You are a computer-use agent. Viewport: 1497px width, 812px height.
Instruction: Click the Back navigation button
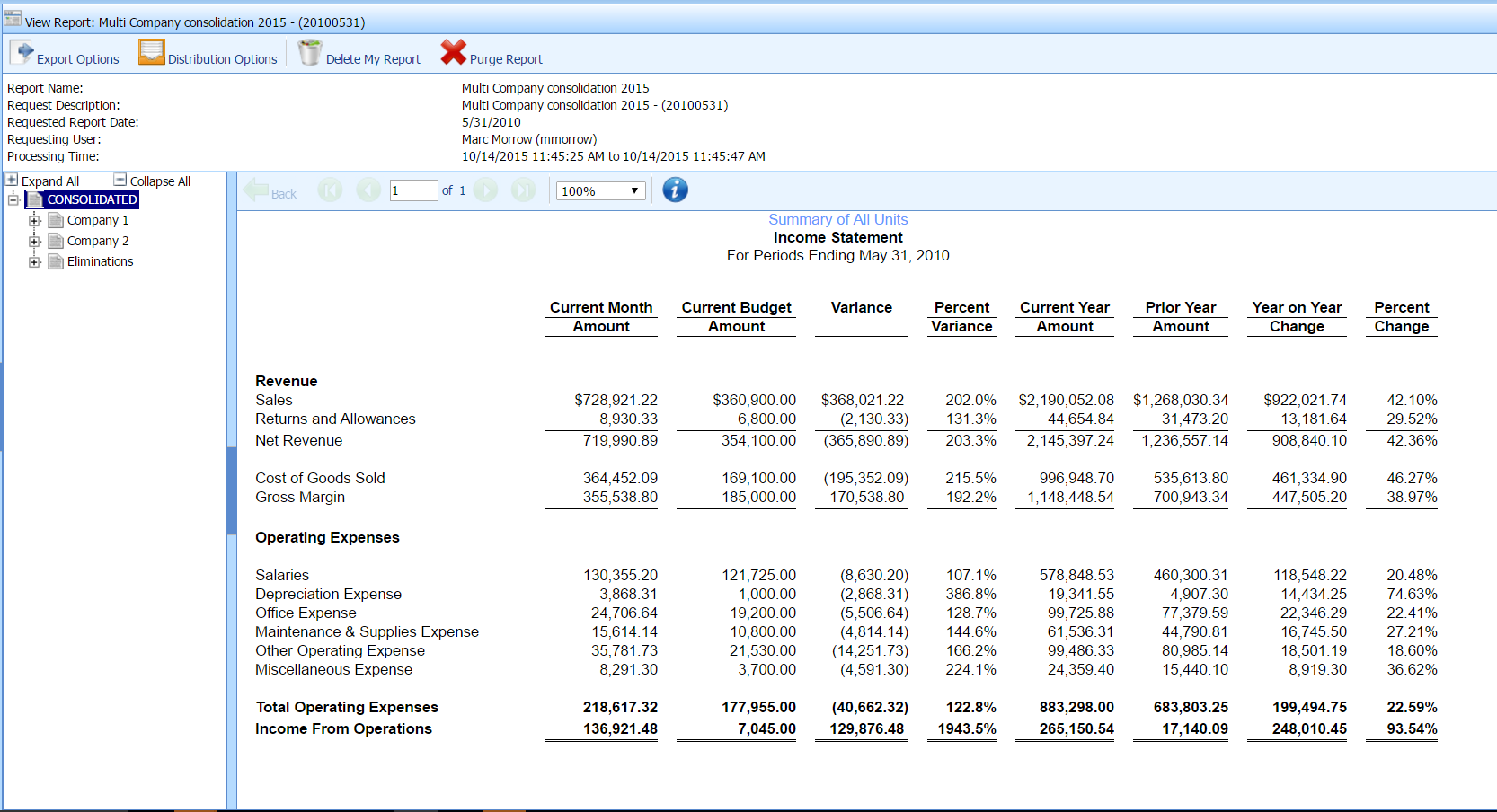[x=270, y=191]
